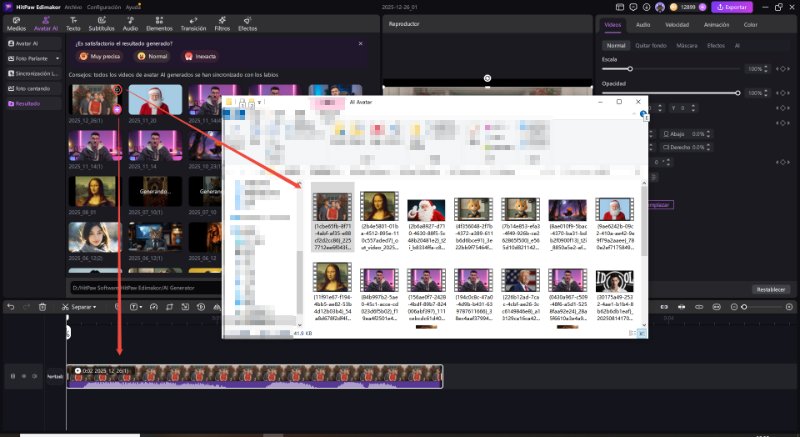The height and width of the screenshot is (437, 800).
Task: Adjust the Escala slider handle
Action: coord(630,68)
